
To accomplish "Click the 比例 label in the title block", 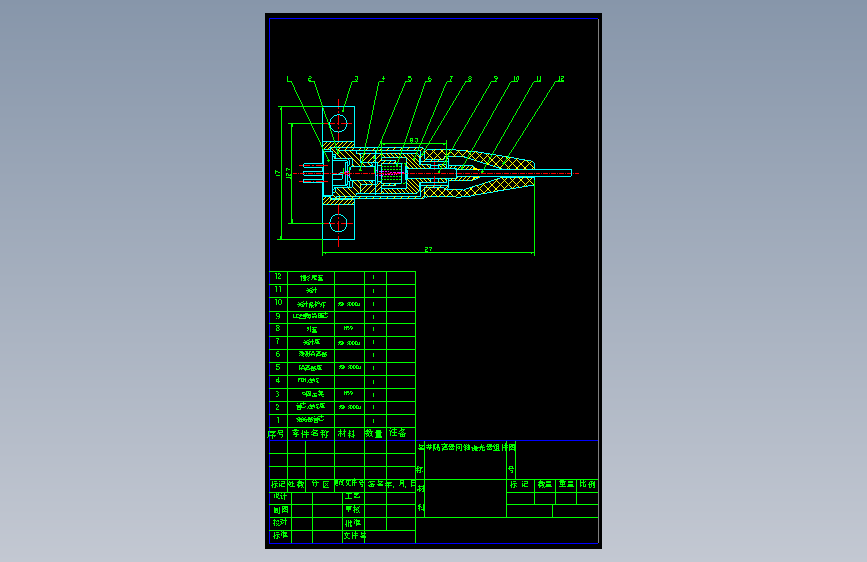I will [588, 484].
